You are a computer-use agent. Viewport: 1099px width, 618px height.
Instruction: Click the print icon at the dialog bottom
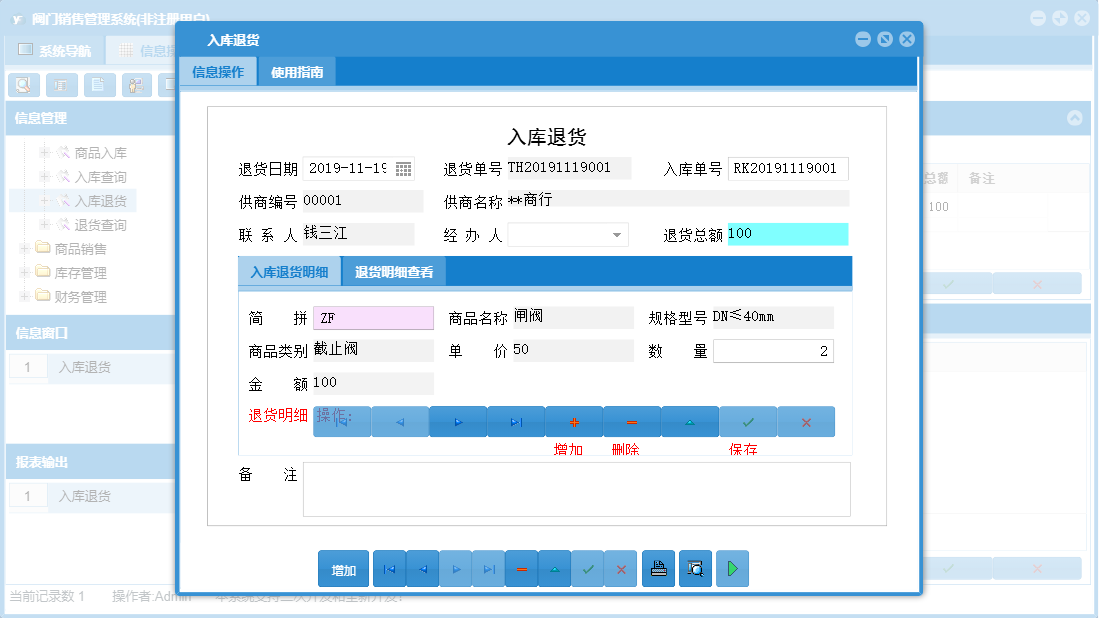pos(658,568)
